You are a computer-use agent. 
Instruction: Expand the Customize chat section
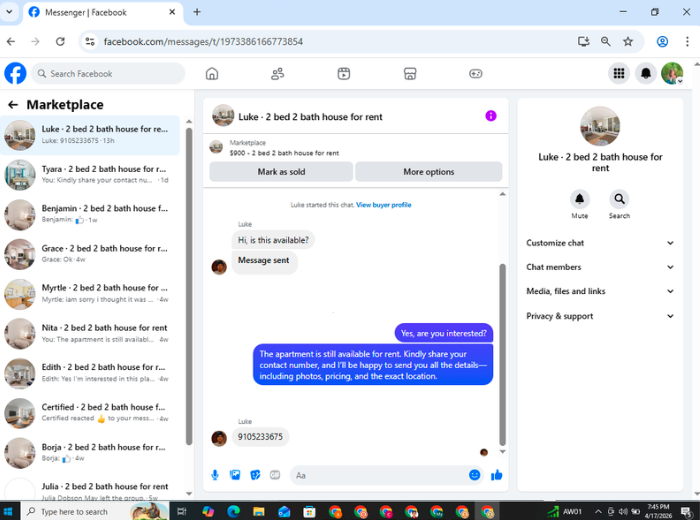coord(600,243)
